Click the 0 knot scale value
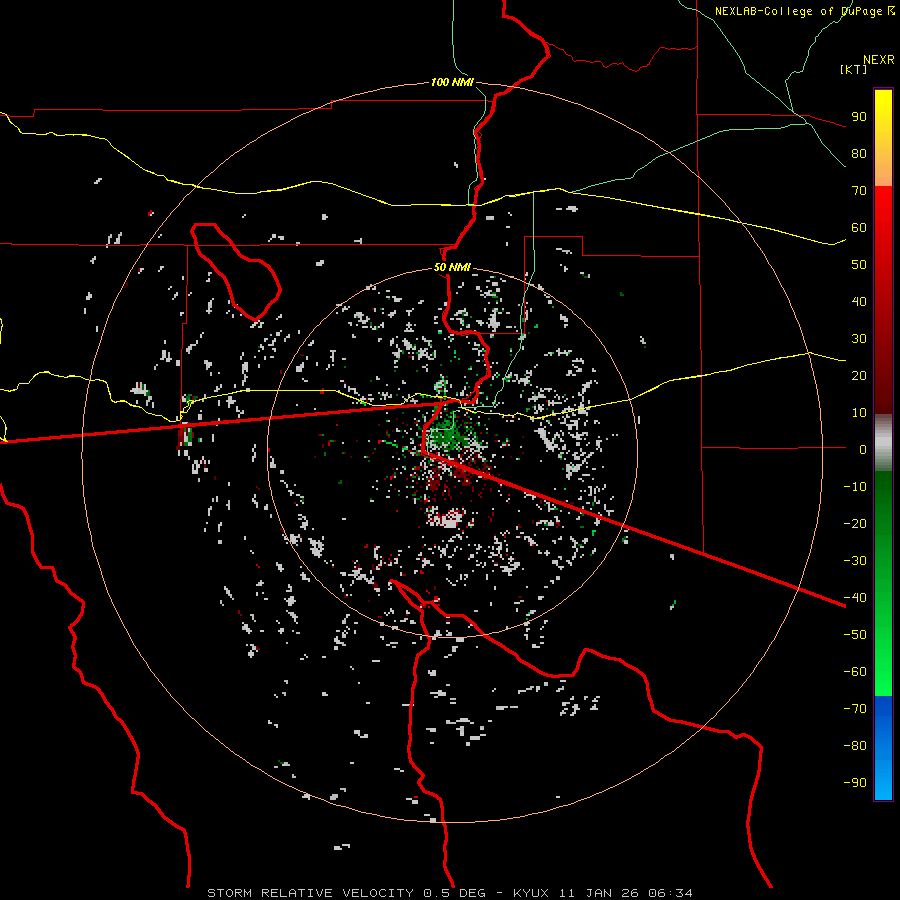900x900 pixels. point(863,450)
